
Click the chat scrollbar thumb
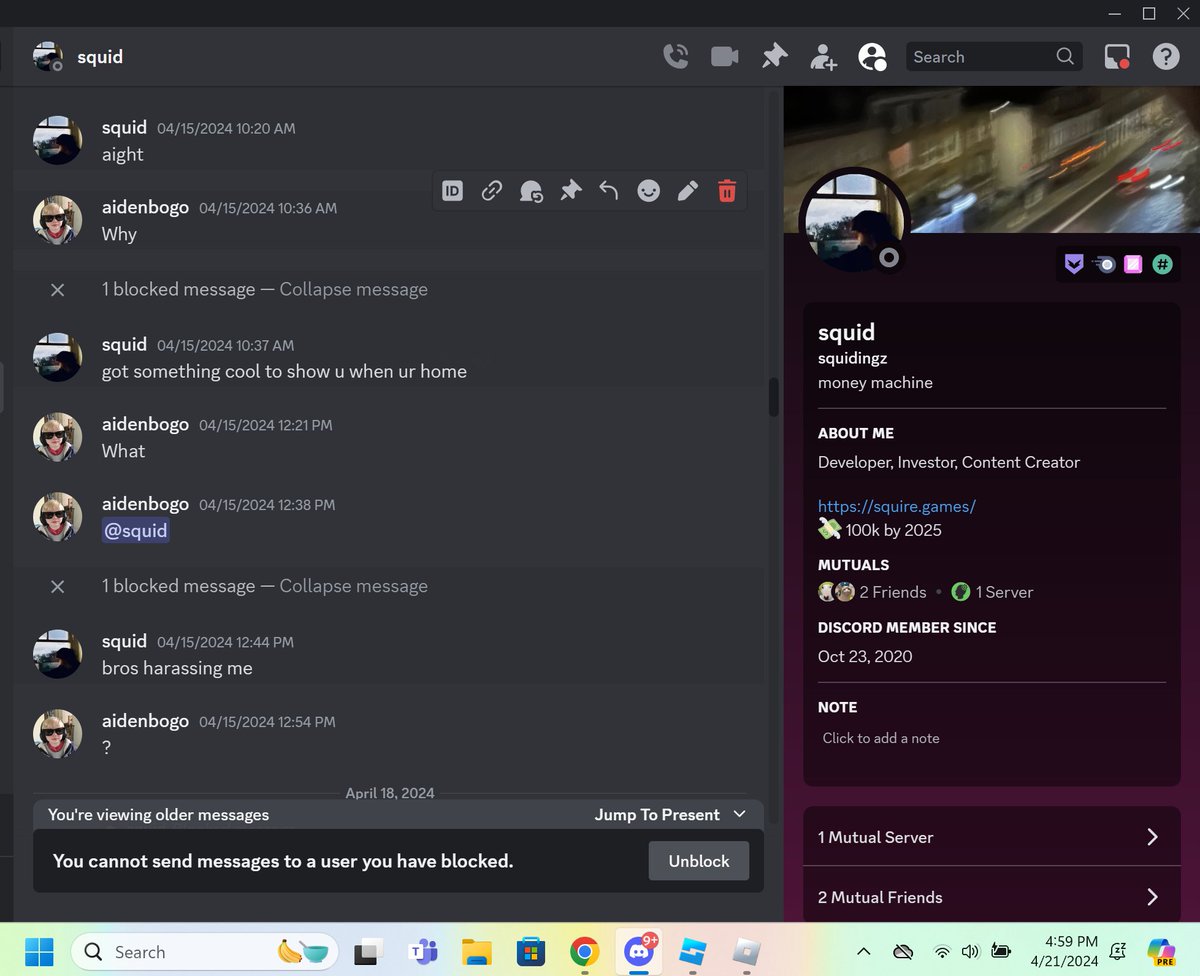(x=773, y=397)
